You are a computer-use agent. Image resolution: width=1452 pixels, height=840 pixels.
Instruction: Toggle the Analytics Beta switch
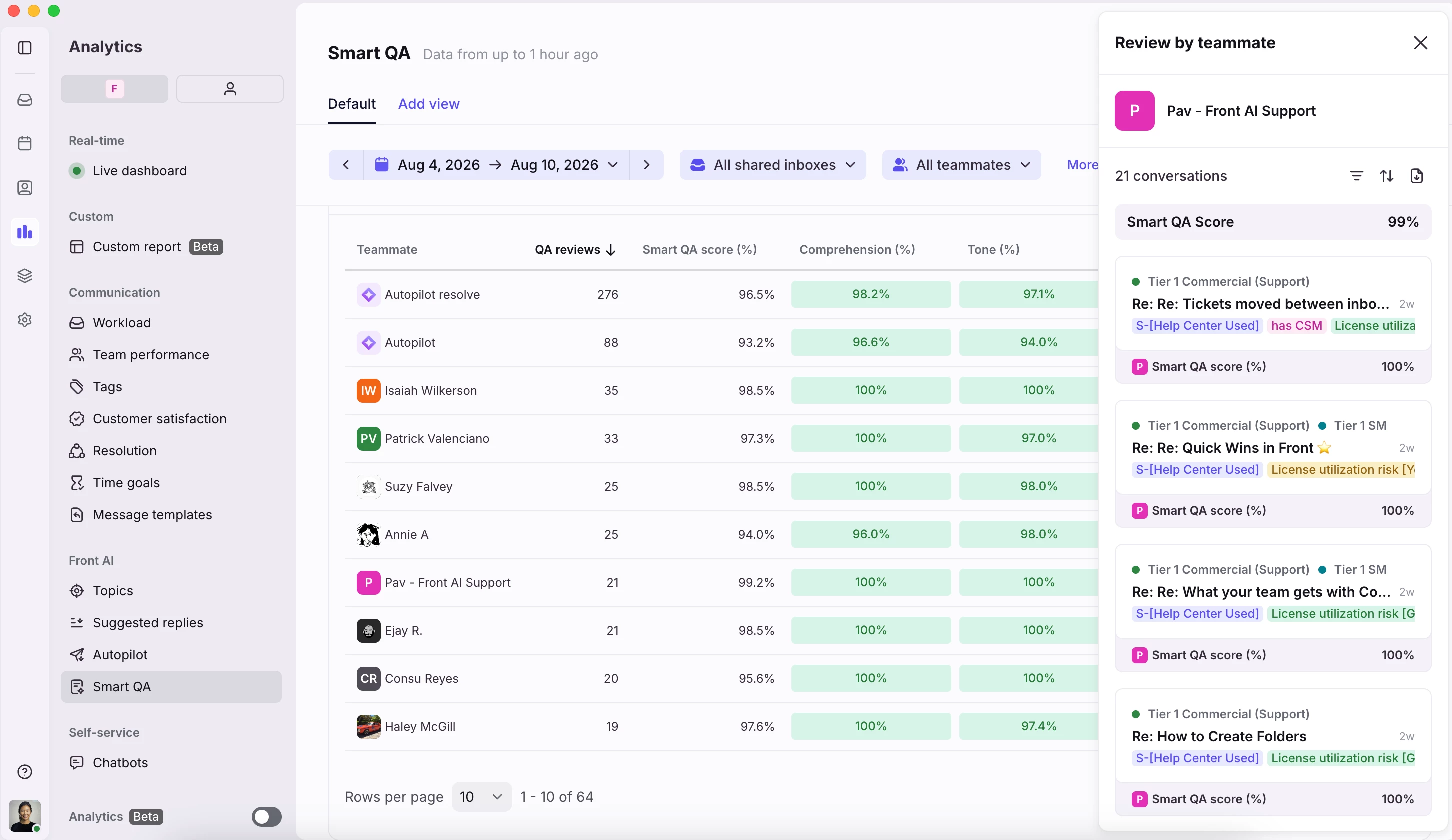[x=267, y=817]
